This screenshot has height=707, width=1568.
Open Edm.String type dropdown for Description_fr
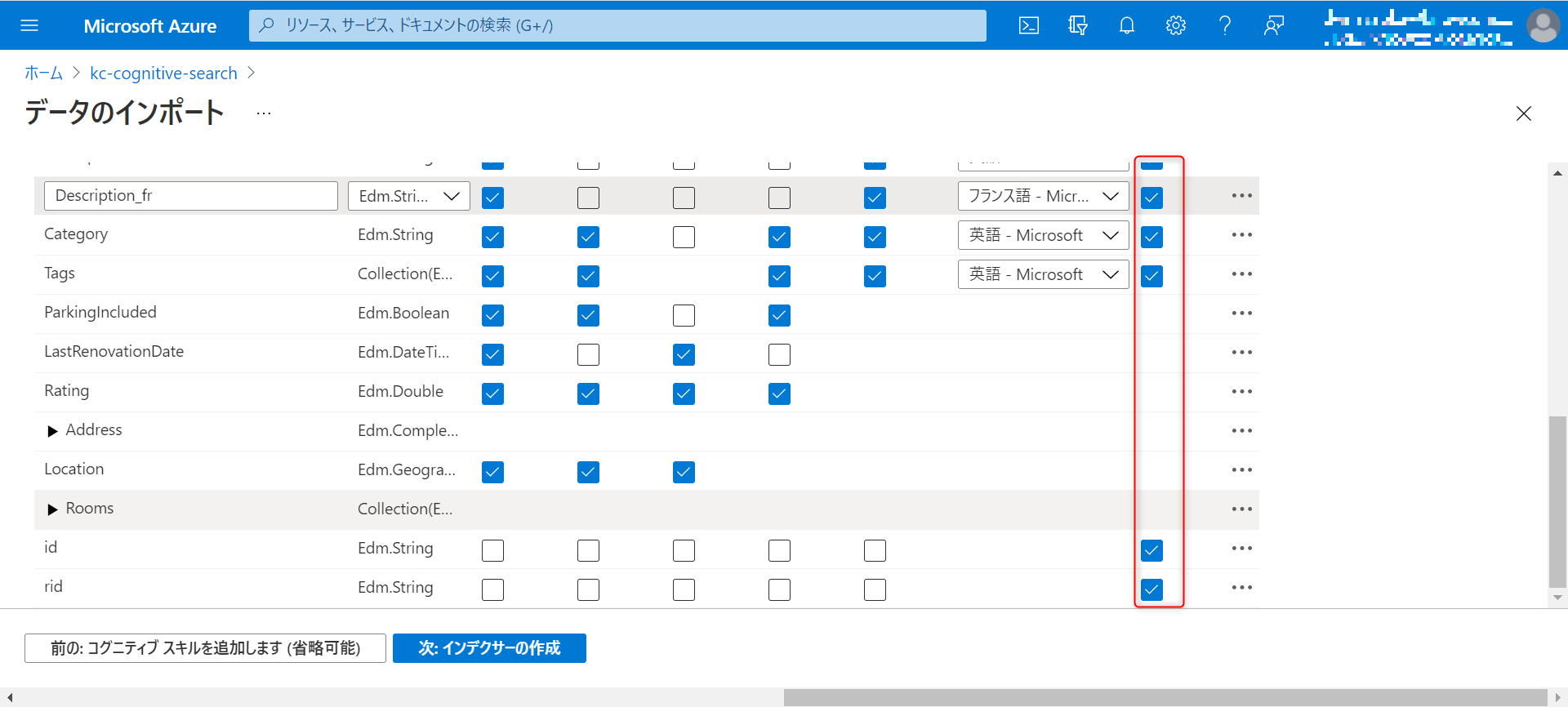coord(409,196)
